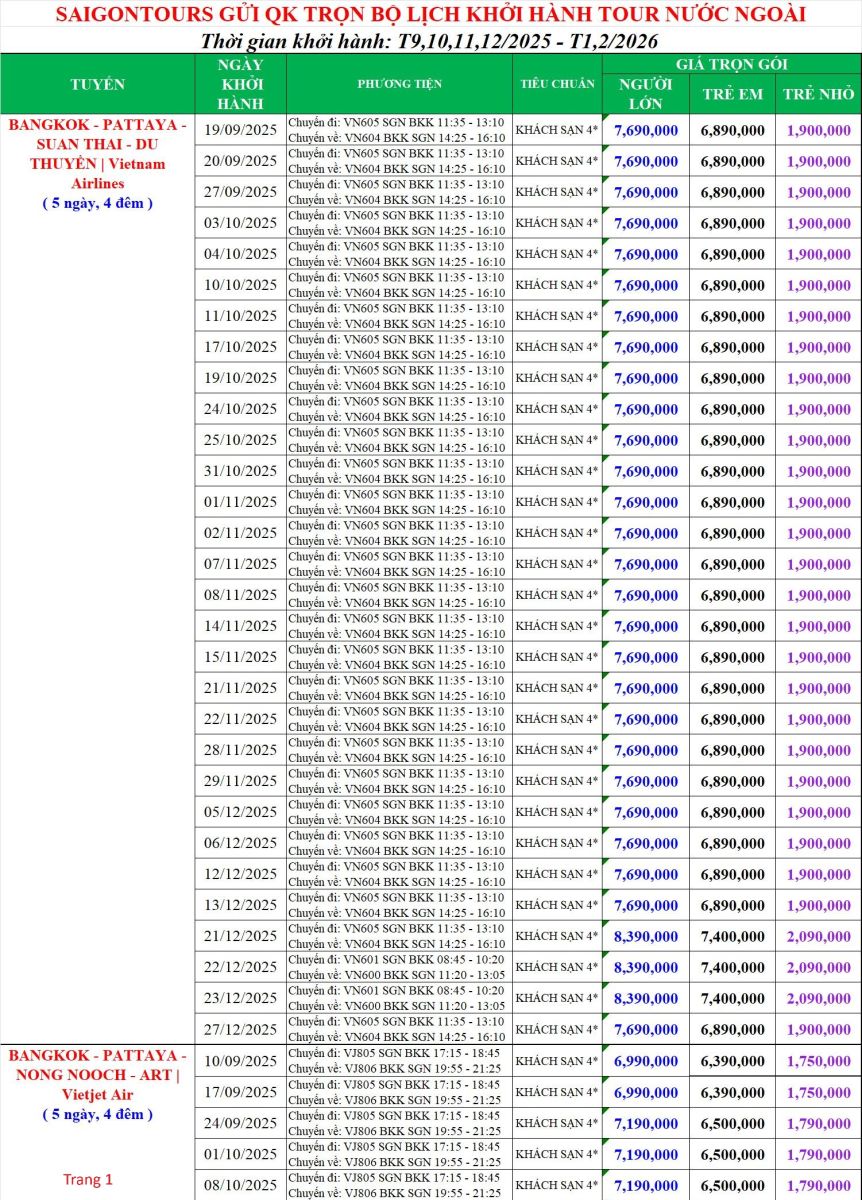Click the SAIGONTOURS title heading
The height and width of the screenshot is (1200, 862).
point(430,15)
